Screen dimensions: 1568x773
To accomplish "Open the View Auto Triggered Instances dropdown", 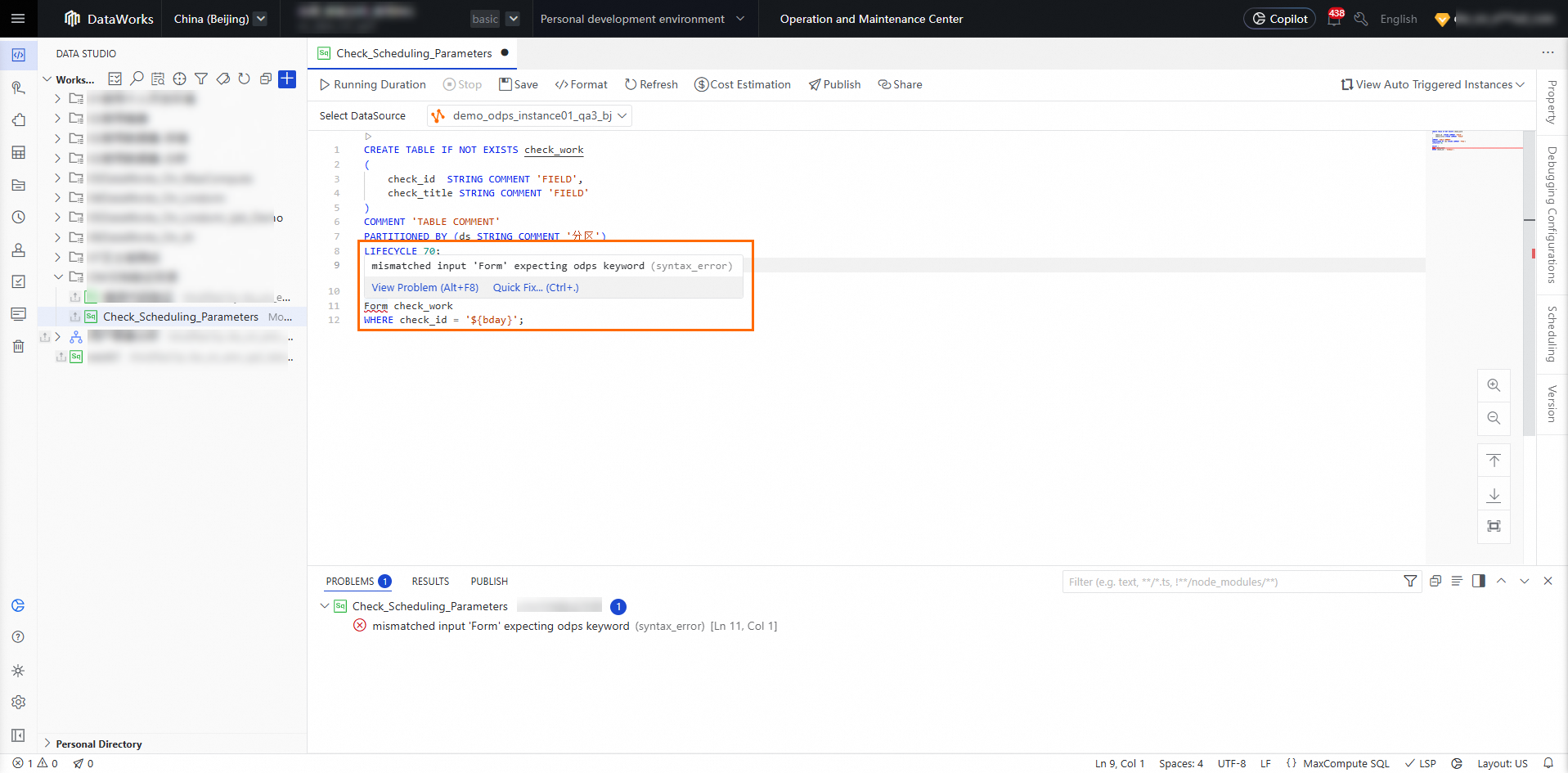I will (1433, 84).
